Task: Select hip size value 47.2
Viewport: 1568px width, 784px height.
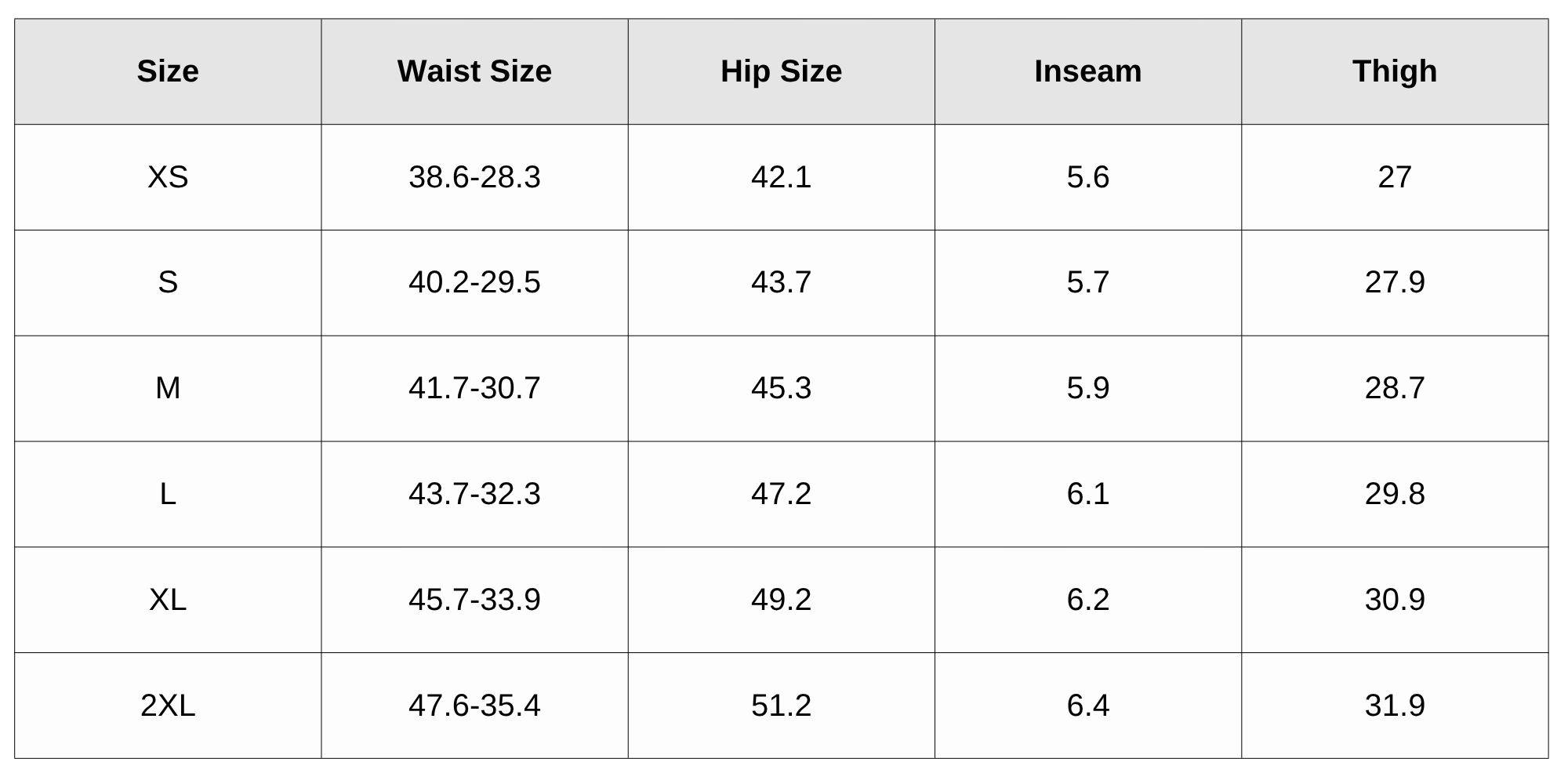Action: coord(781,494)
